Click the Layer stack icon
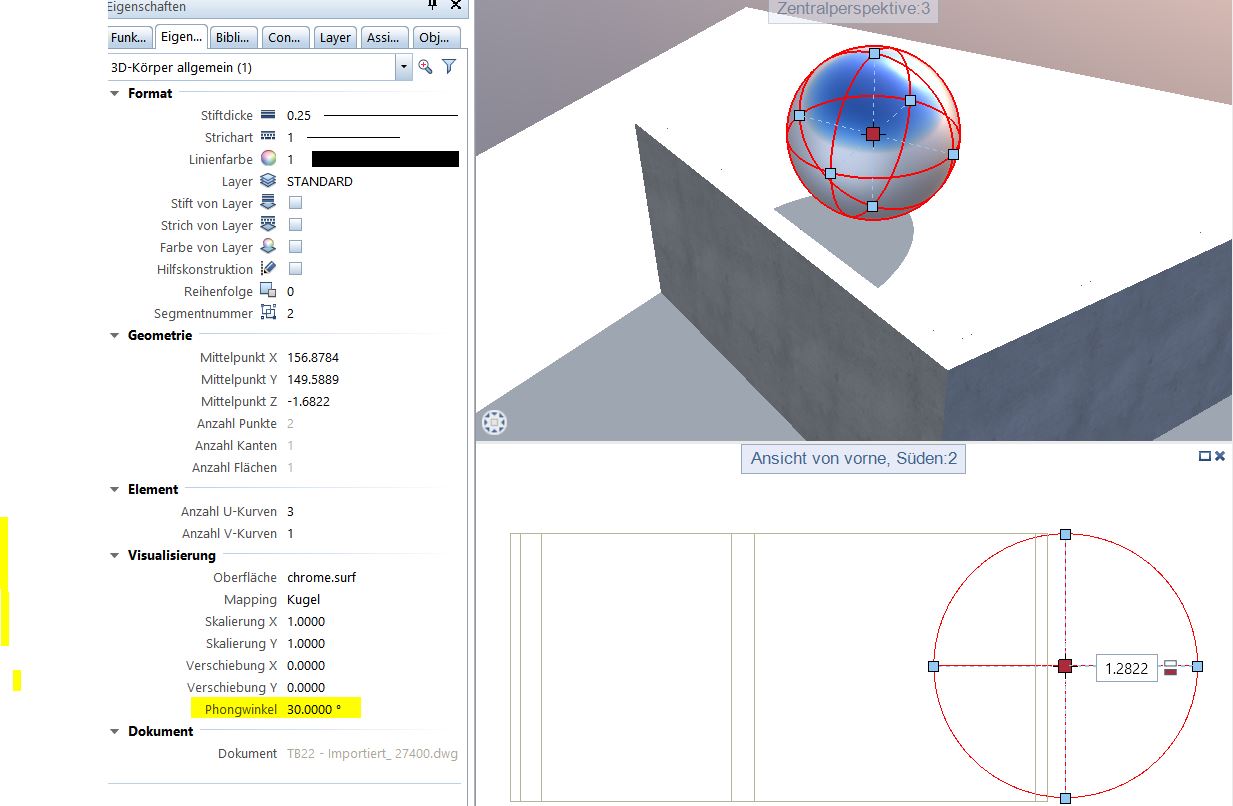Screen dimensions: 1233x806 pos(268,181)
